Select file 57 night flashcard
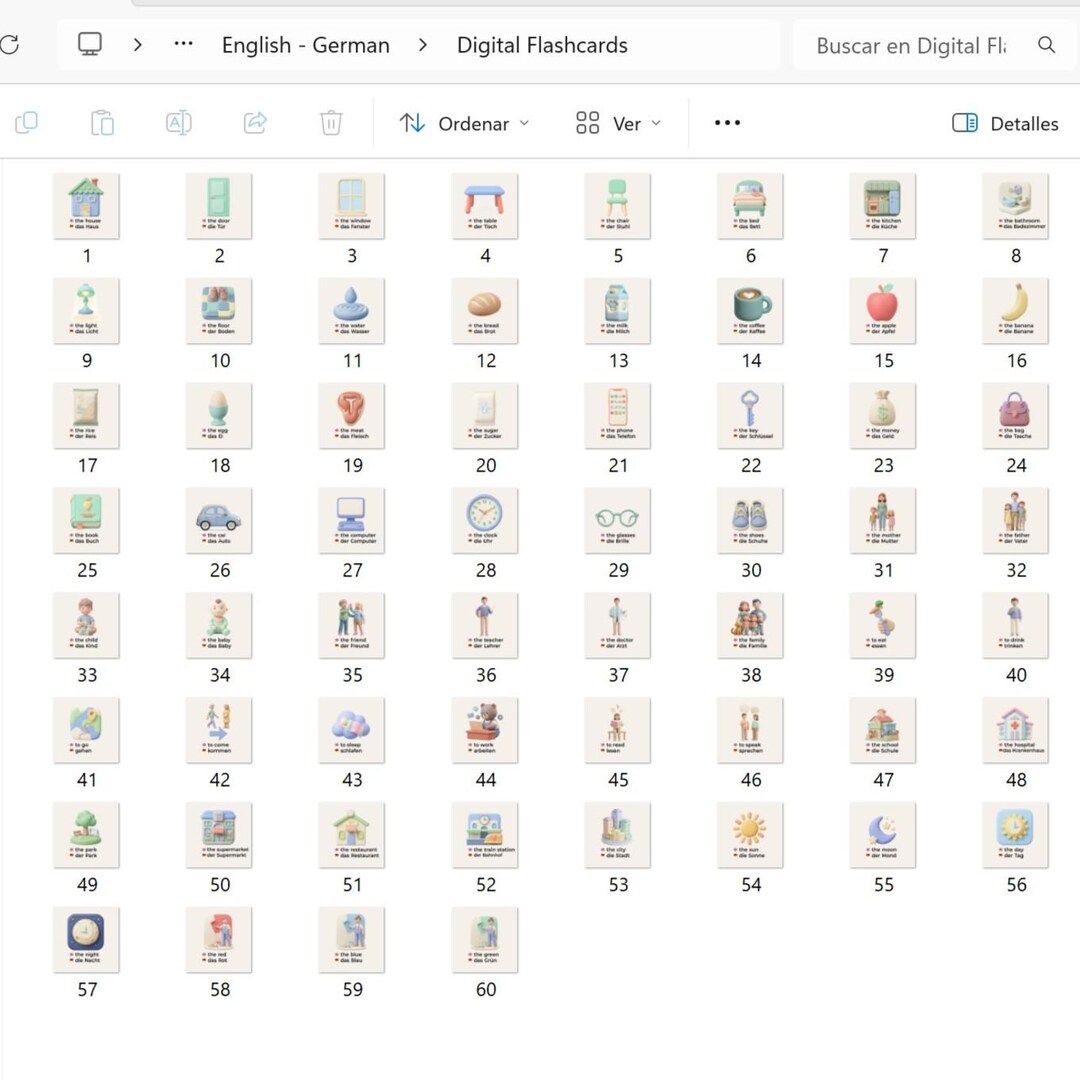The image size is (1080, 1080). (86, 939)
